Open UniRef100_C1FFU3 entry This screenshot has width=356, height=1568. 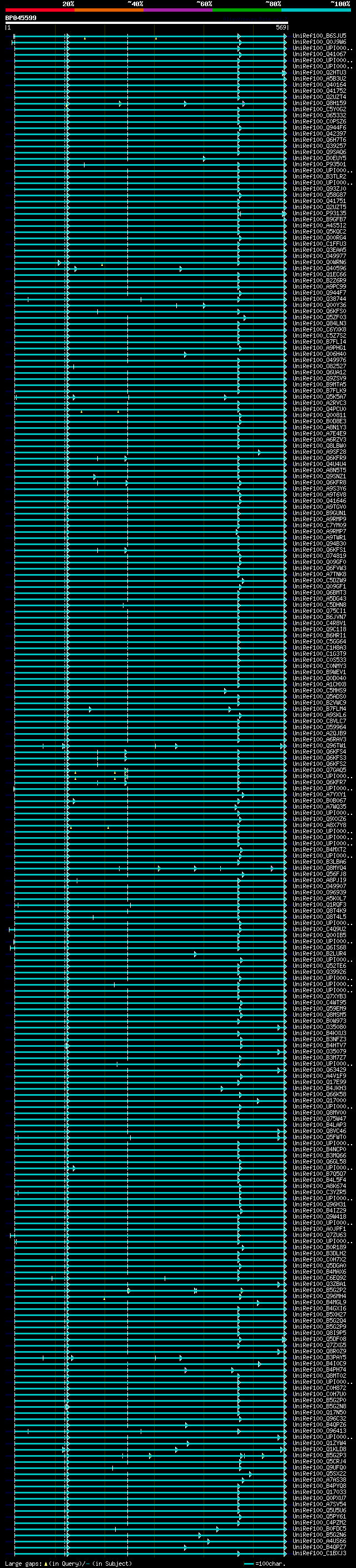click(x=319, y=244)
